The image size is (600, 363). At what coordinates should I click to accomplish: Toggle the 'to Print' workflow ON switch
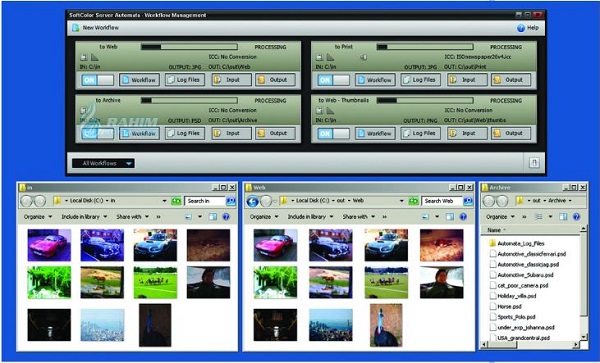pos(333,80)
